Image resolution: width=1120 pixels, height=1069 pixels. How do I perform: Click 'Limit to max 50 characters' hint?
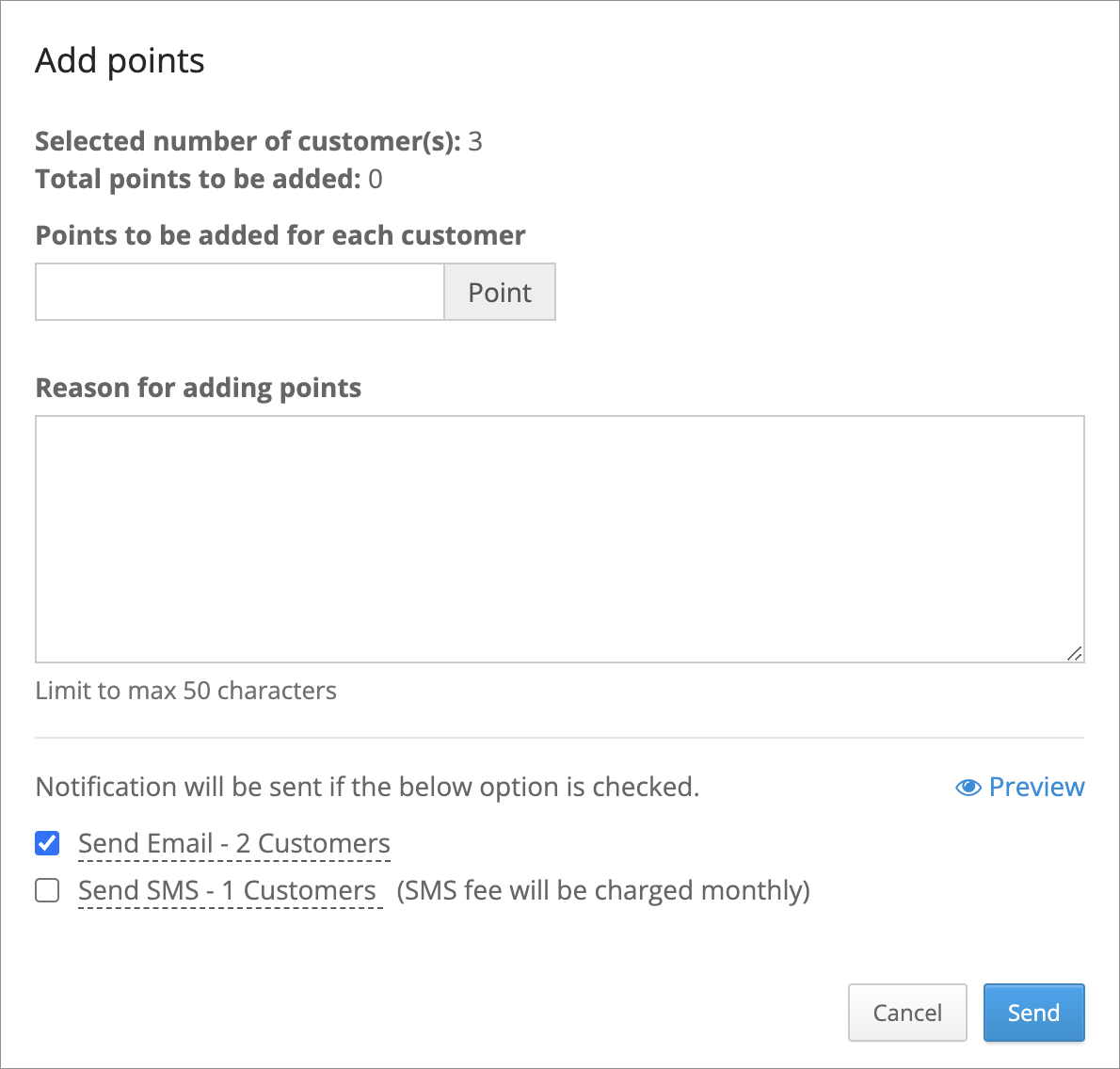click(185, 691)
